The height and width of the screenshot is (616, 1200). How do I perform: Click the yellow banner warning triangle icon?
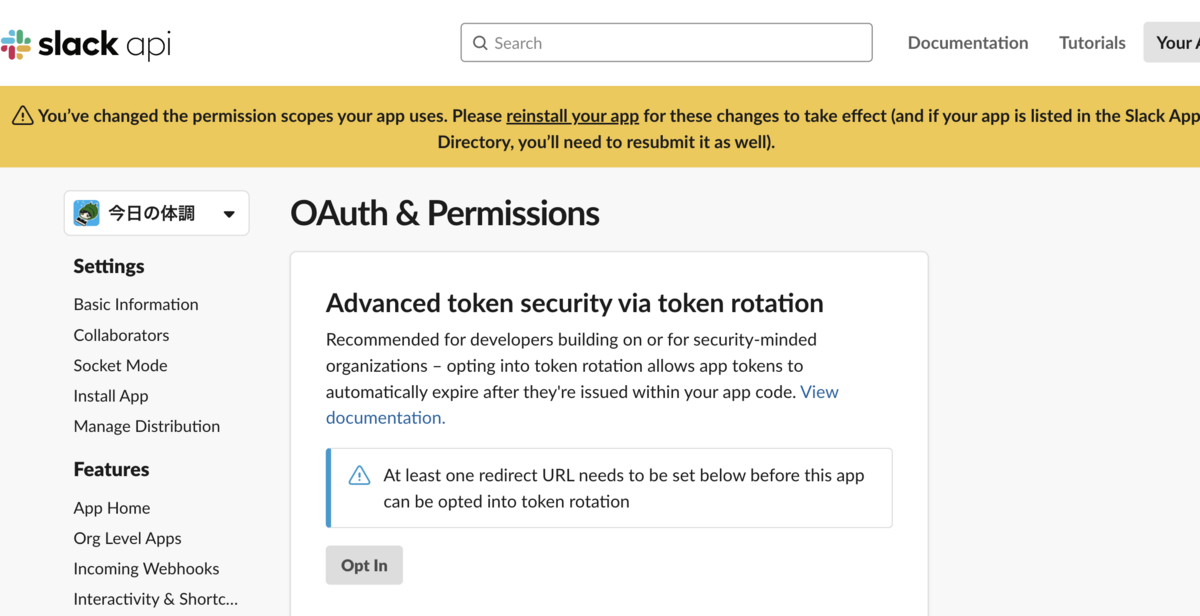pos(23,116)
